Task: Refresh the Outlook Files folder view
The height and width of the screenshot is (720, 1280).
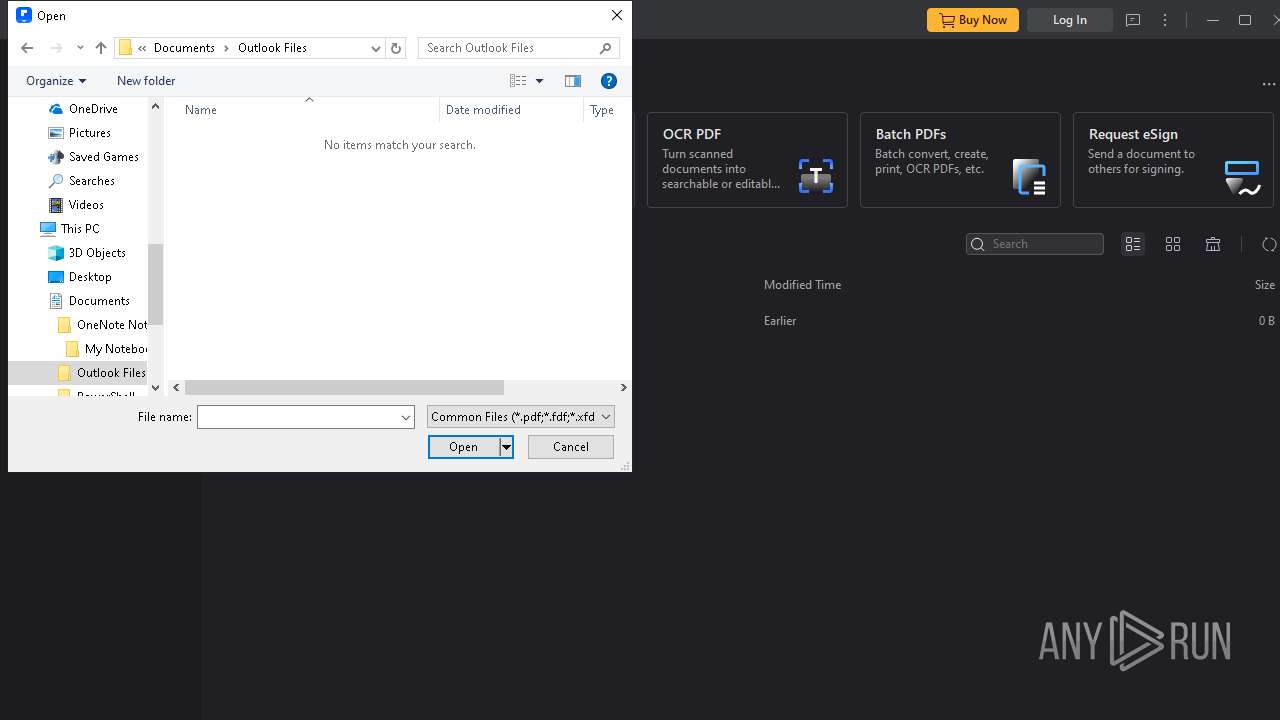Action: click(396, 48)
